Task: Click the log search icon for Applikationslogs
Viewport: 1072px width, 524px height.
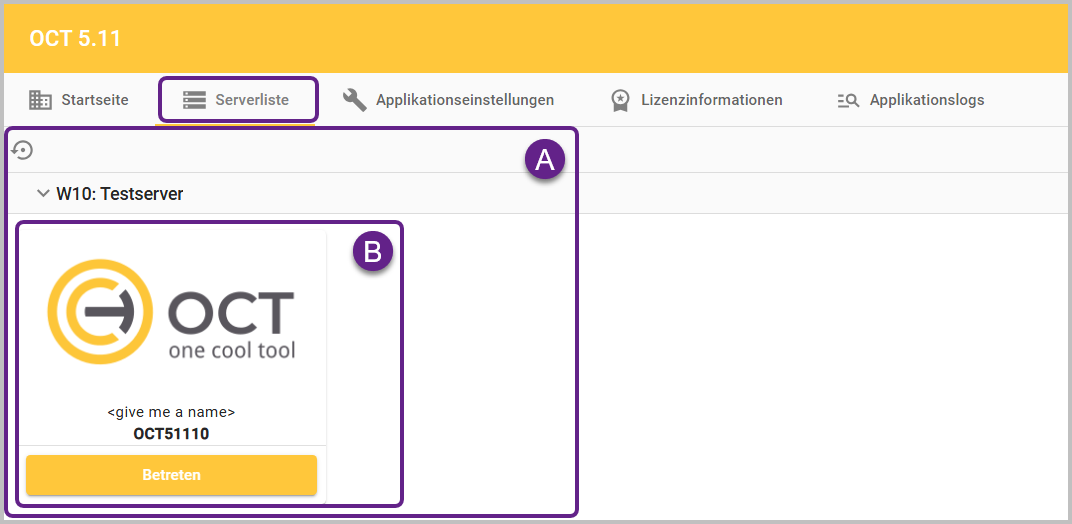Action: pos(848,100)
